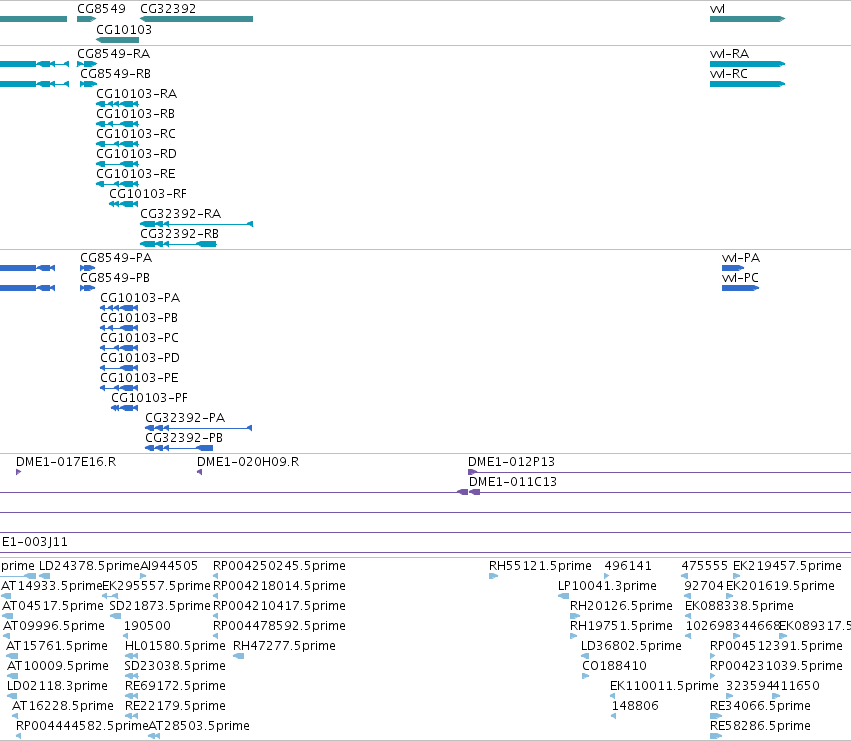Open protein CG10103-PA
The image size is (851, 741).
coord(140,298)
